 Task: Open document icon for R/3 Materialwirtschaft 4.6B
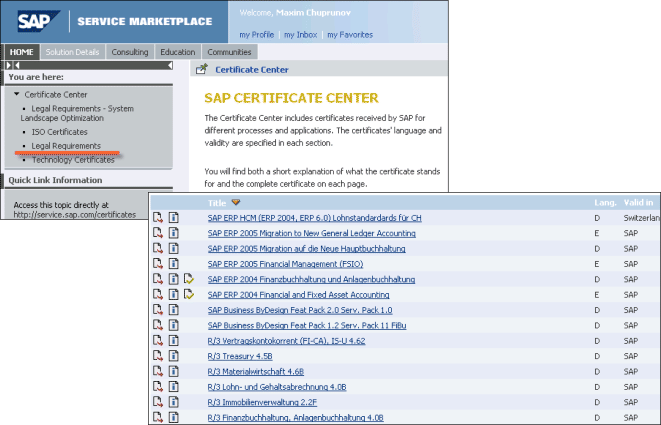(158, 371)
